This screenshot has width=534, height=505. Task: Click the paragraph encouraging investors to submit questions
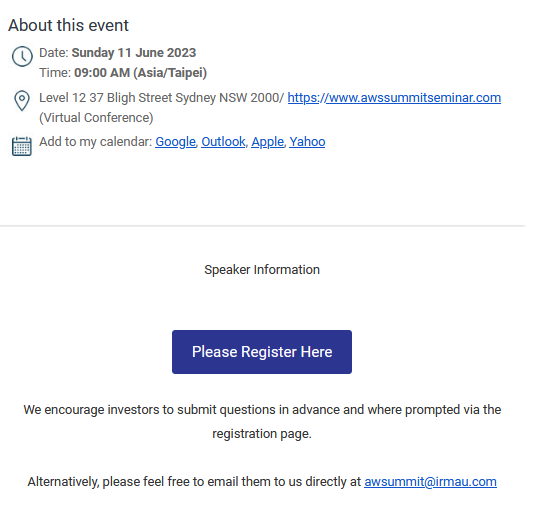262,422
